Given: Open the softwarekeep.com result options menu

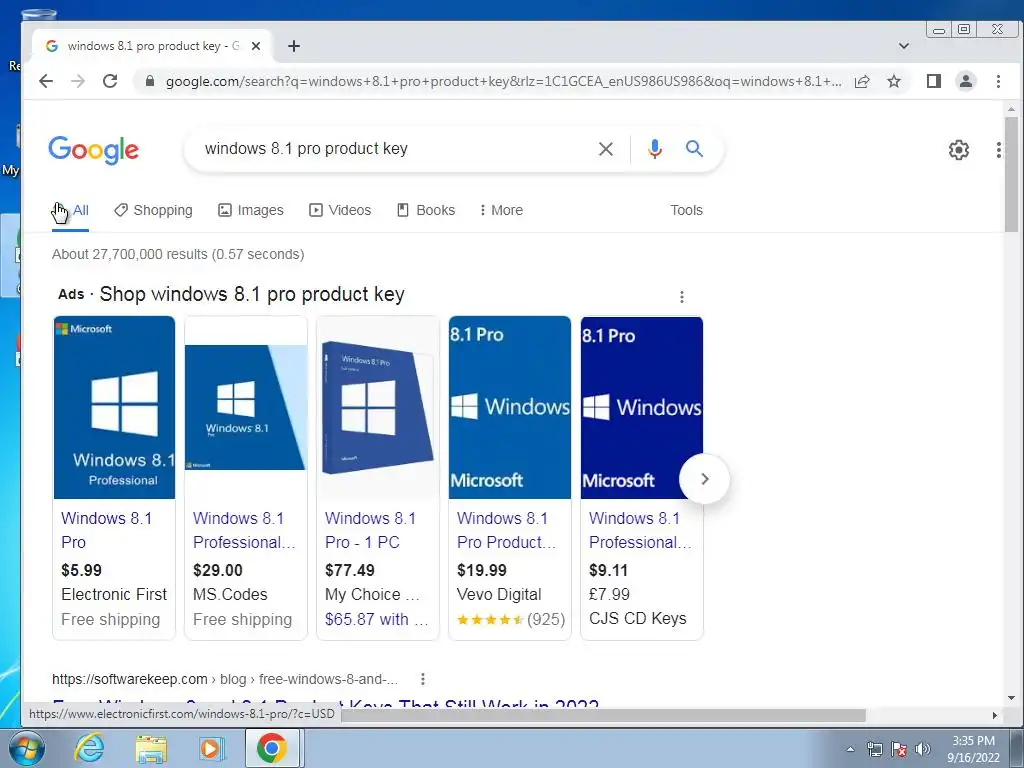Looking at the screenshot, I should tap(423, 679).
